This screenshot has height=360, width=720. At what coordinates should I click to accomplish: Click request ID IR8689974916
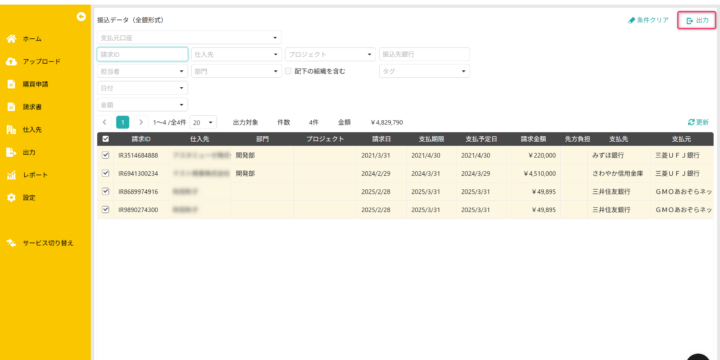[138, 191]
